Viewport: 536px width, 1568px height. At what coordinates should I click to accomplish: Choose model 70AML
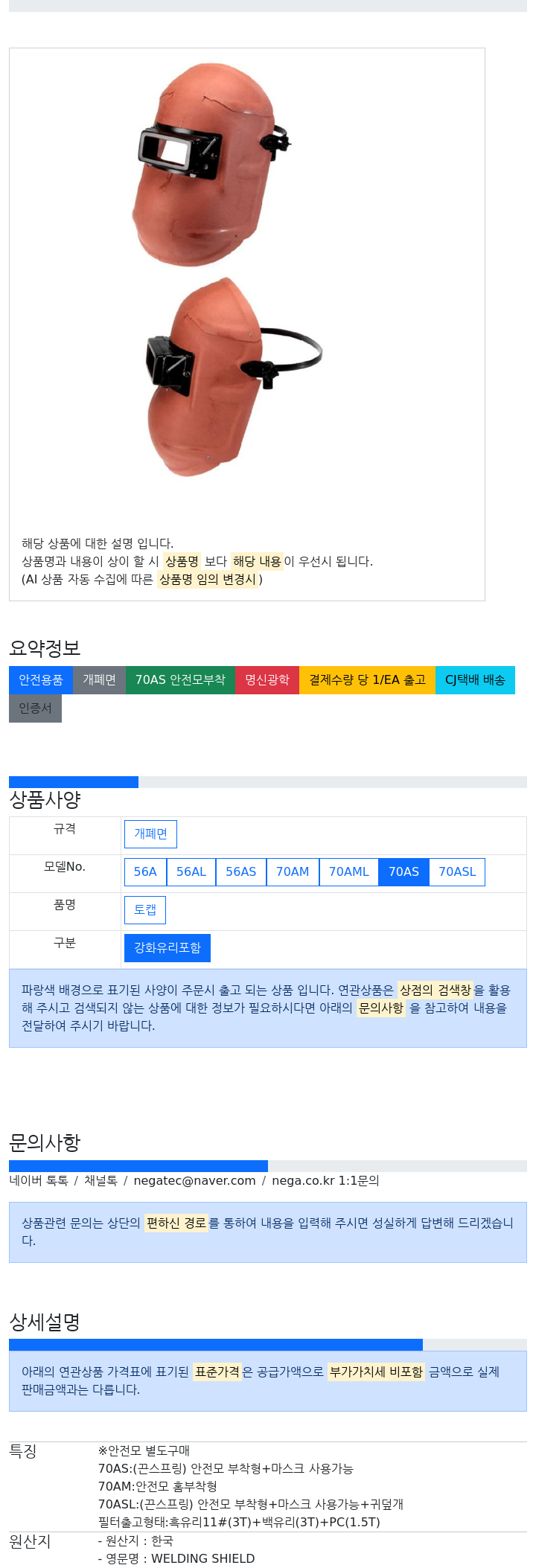(x=349, y=872)
